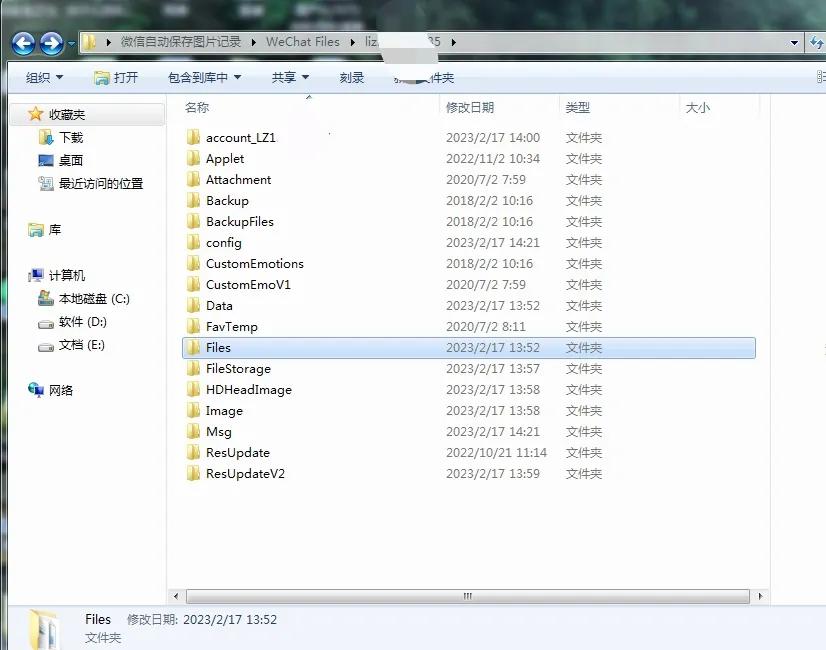Image resolution: width=826 pixels, height=650 pixels.
Task: Select Data folder icon
Action: pos(193,306)
